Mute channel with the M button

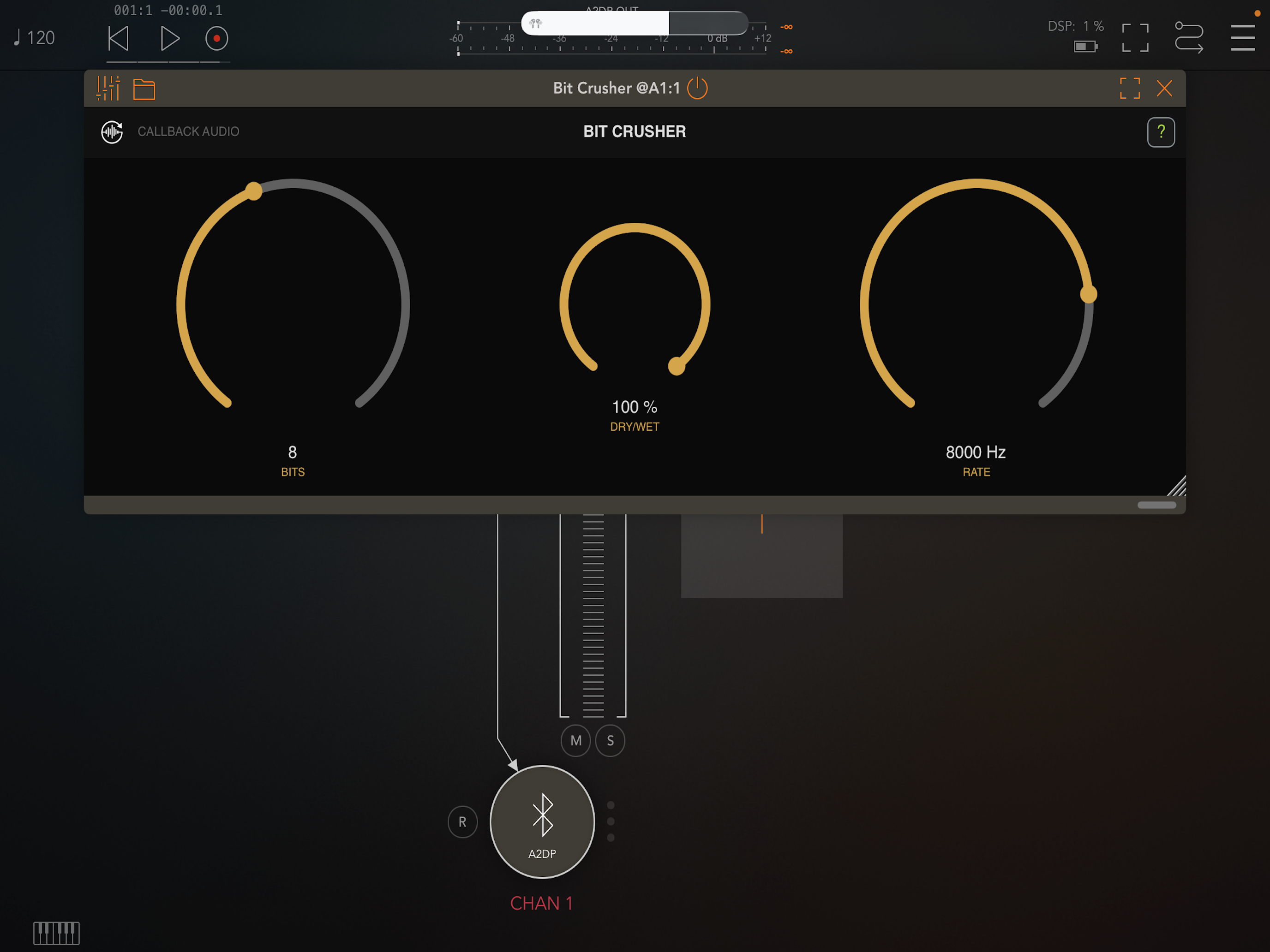[576, 741]
